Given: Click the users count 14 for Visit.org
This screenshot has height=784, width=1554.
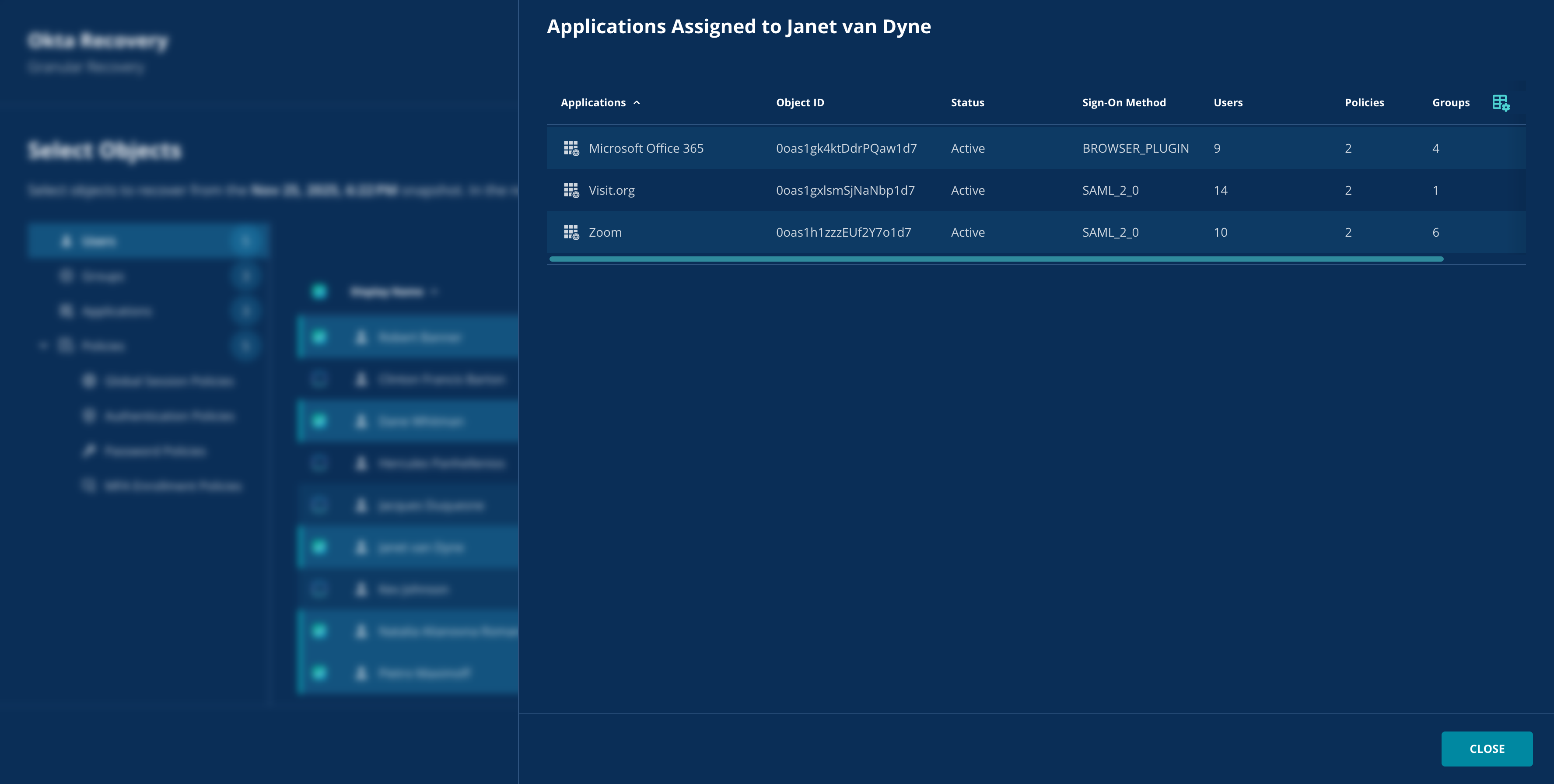Looking at the screenshot, I should click(x=1220, y=191).
